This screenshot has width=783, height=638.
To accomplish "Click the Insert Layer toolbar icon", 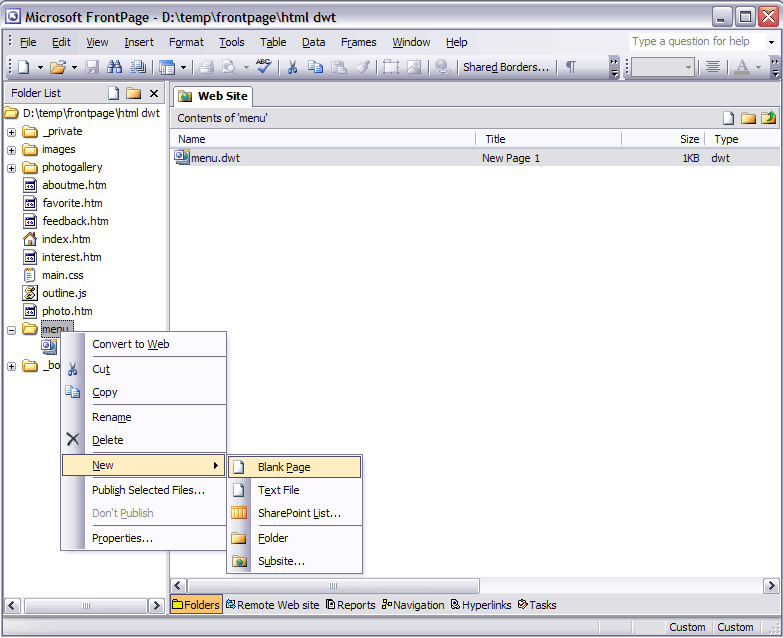I will [391, 67].
